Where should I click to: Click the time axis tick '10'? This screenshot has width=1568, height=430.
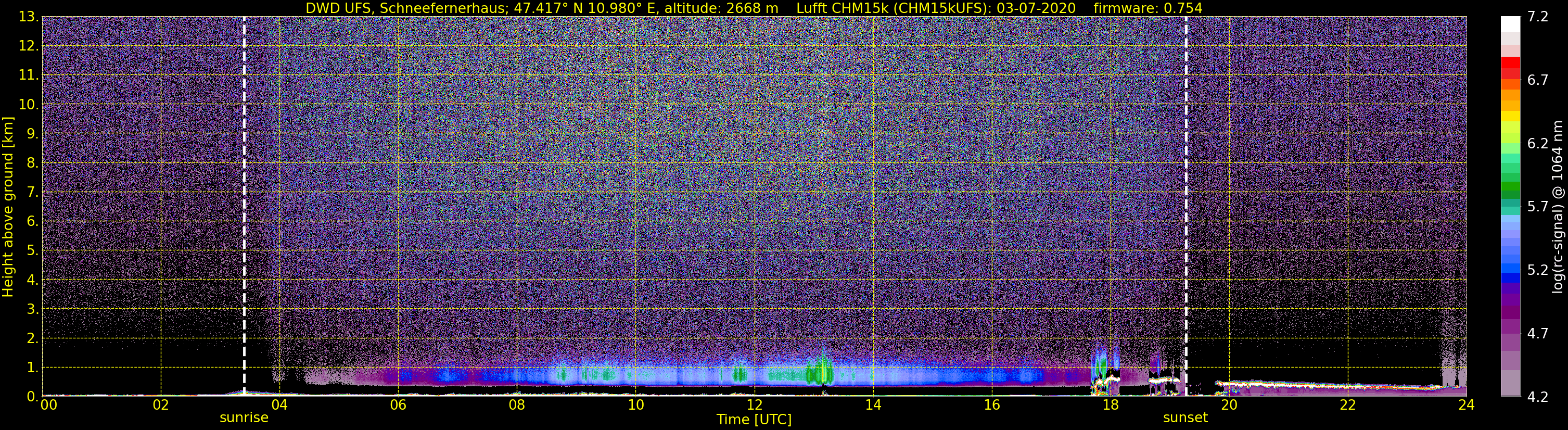(x=635, y=404)
